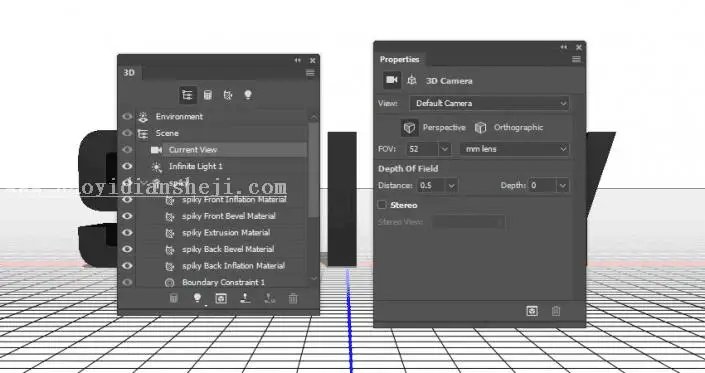The image size is (705, 373).
Task: Select the Properties panel tab
Action: pos(399,59)
